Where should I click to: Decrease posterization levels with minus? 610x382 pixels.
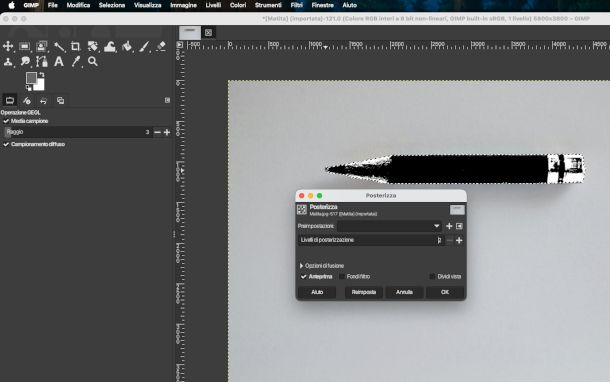[449, 240]
